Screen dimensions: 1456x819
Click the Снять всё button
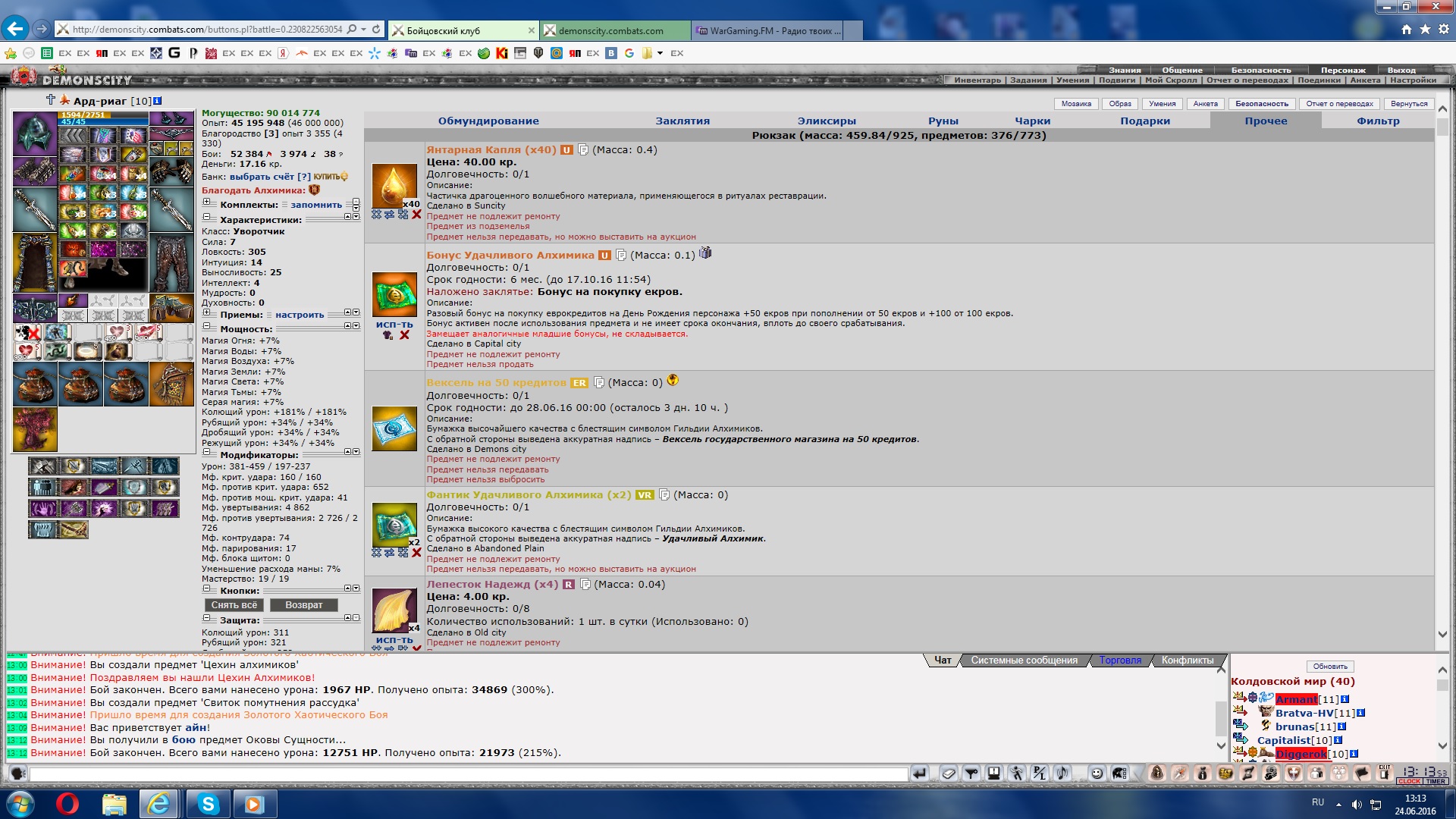coord(234,605)
